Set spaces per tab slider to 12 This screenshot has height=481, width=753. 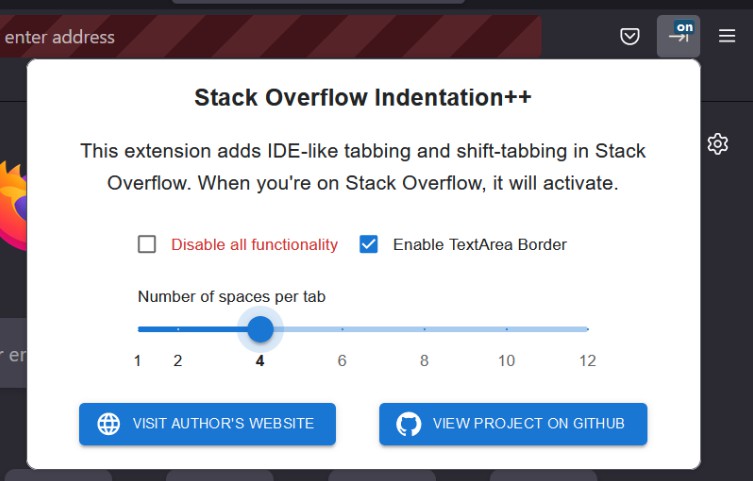(587, 328)
